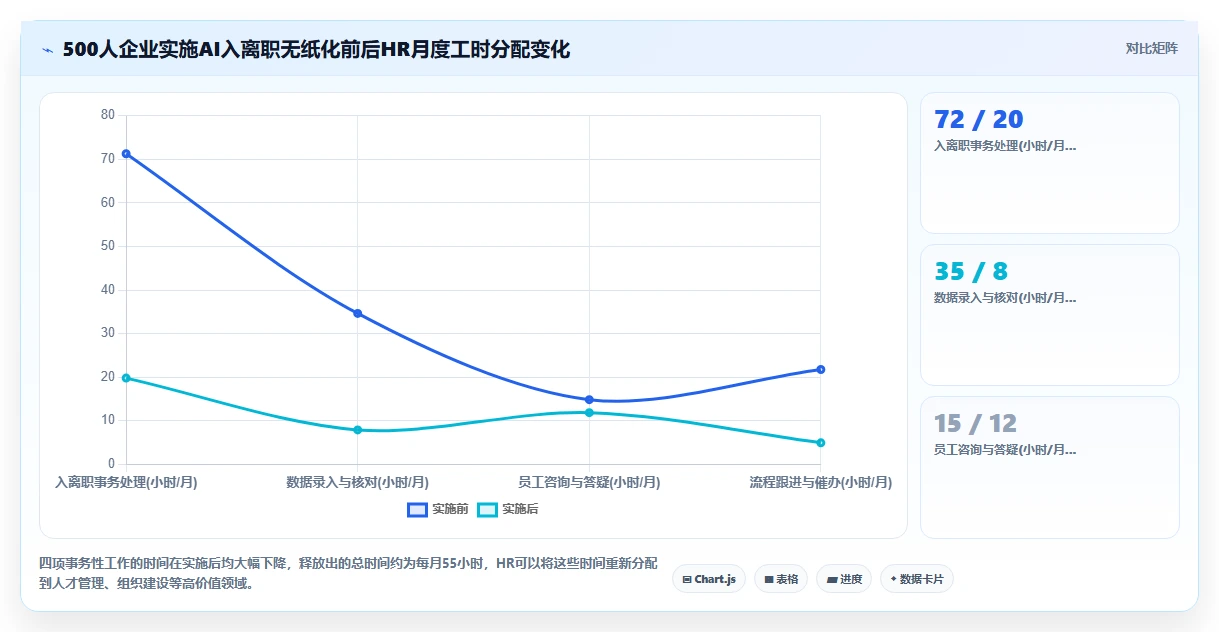The height and width of the screenshot is (632, 1219).
Task: Click the 实施后 data point at 入离职事务处理
Action: click(126, 378)
